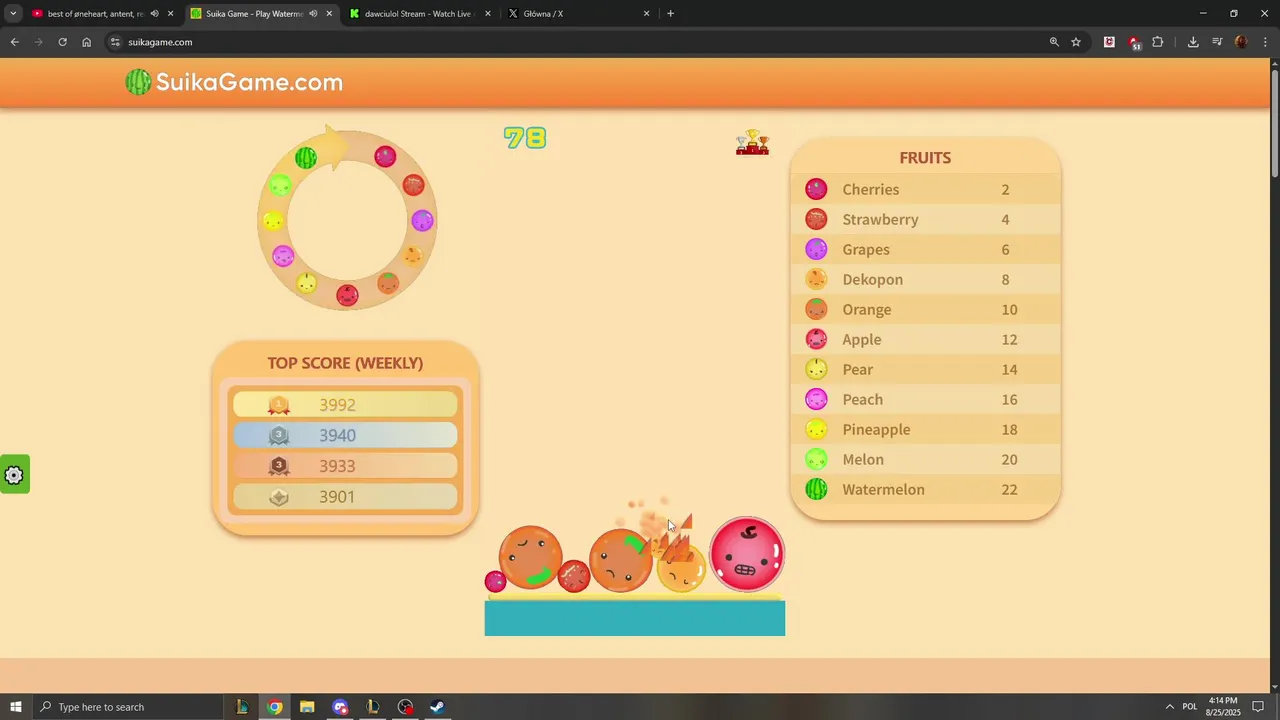Image resolution: width=1280 pixels, height=720 pixels.
Task: Click the Cherries icon in the Fruits list
Action: pyautogui.click(x=816, y=189)
